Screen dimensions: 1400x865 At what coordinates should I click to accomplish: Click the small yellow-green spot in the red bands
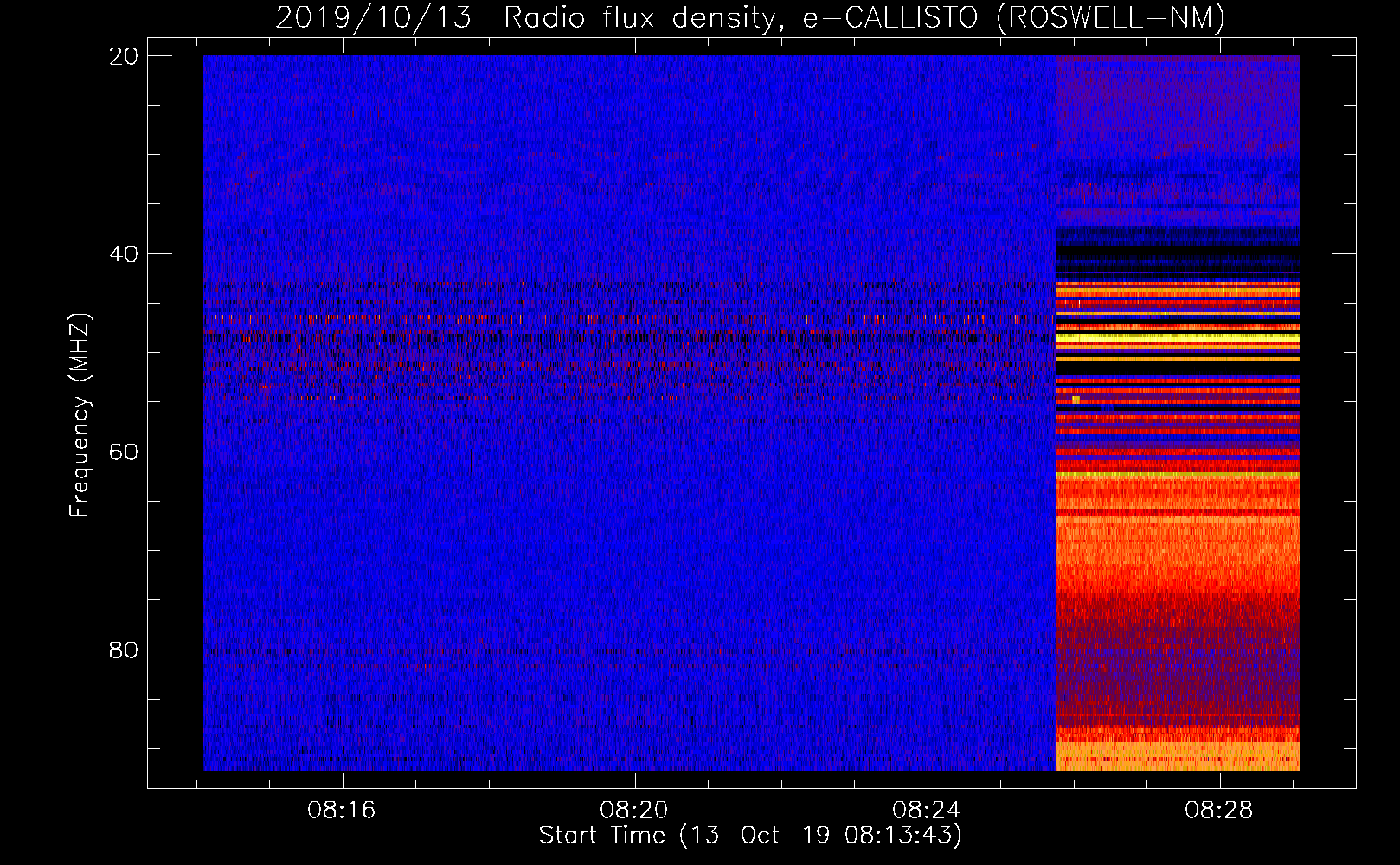(1076, 400)
